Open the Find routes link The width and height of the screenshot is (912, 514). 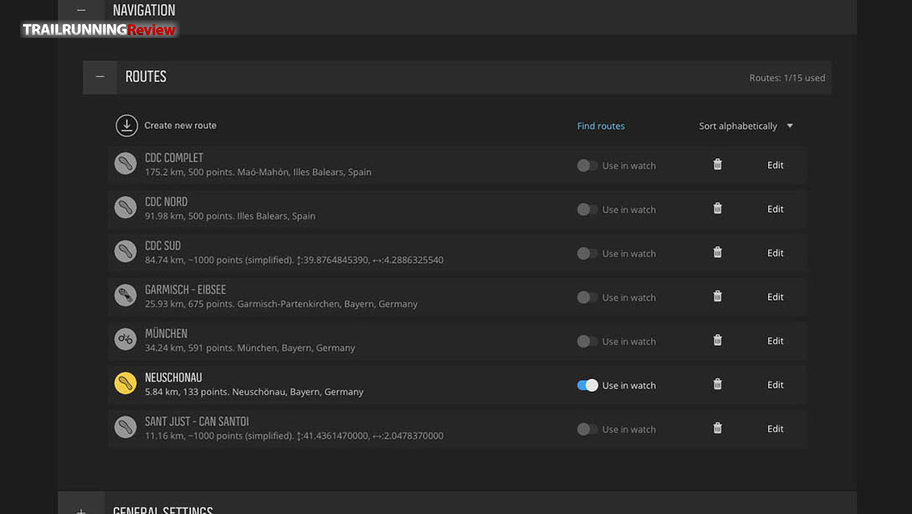[x=601, y=126]
